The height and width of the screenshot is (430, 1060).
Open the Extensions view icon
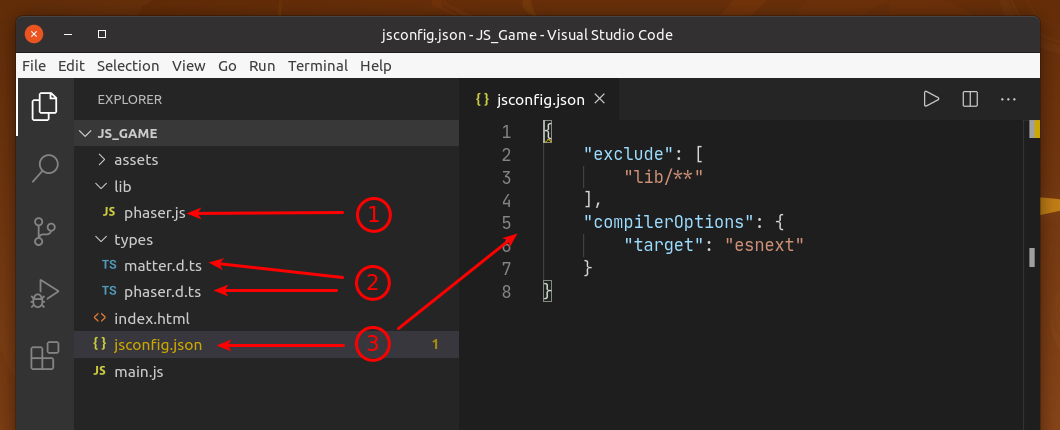(x=45, y=357)
